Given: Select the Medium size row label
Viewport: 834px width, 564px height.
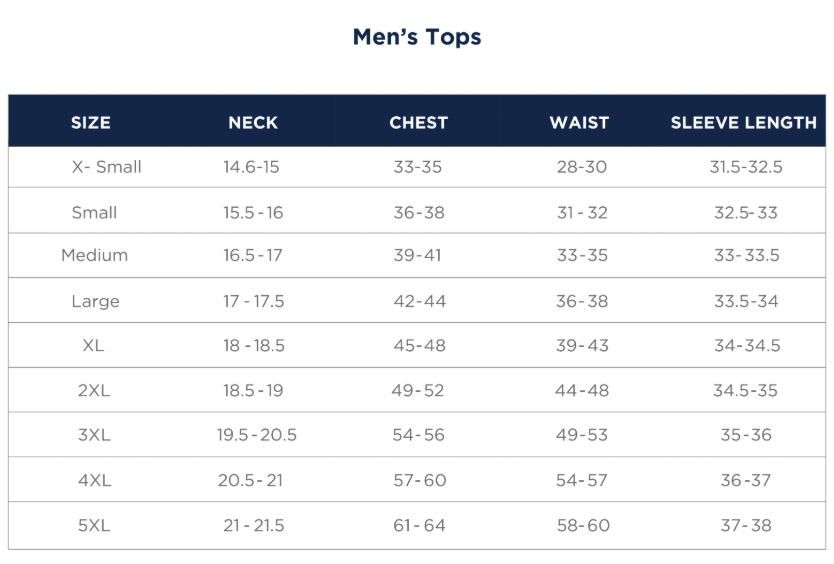Looking at the screenshot, I should 94,255.
